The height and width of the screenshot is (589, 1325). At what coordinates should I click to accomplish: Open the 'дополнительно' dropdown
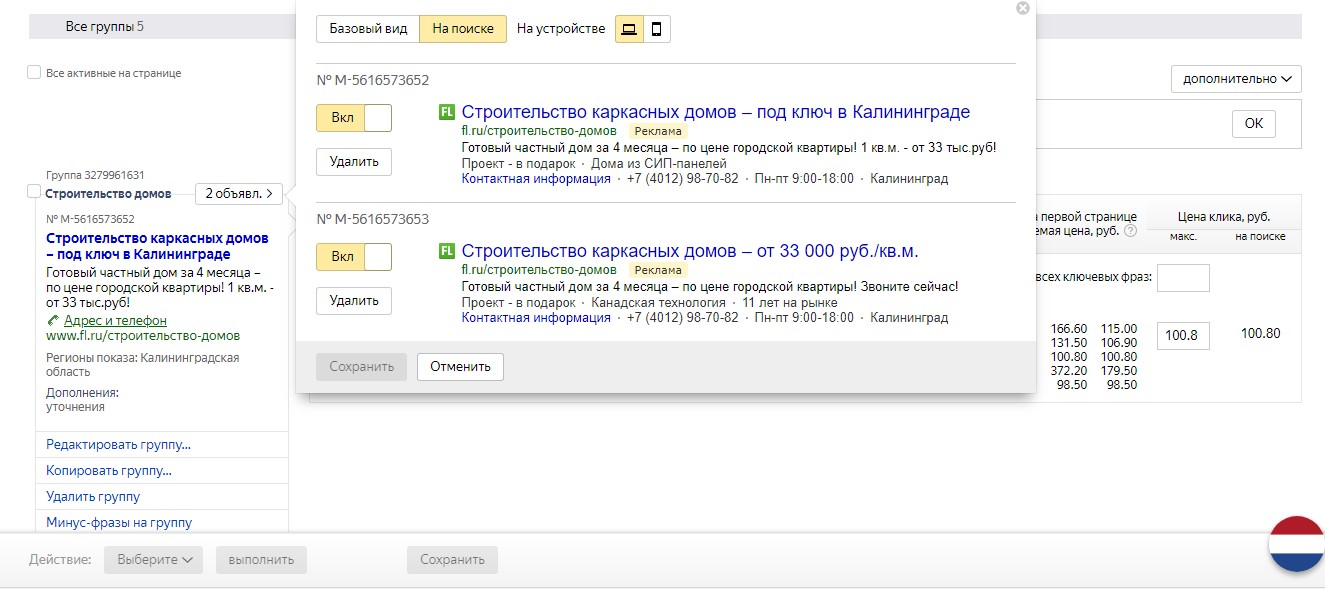(1236, 79)
